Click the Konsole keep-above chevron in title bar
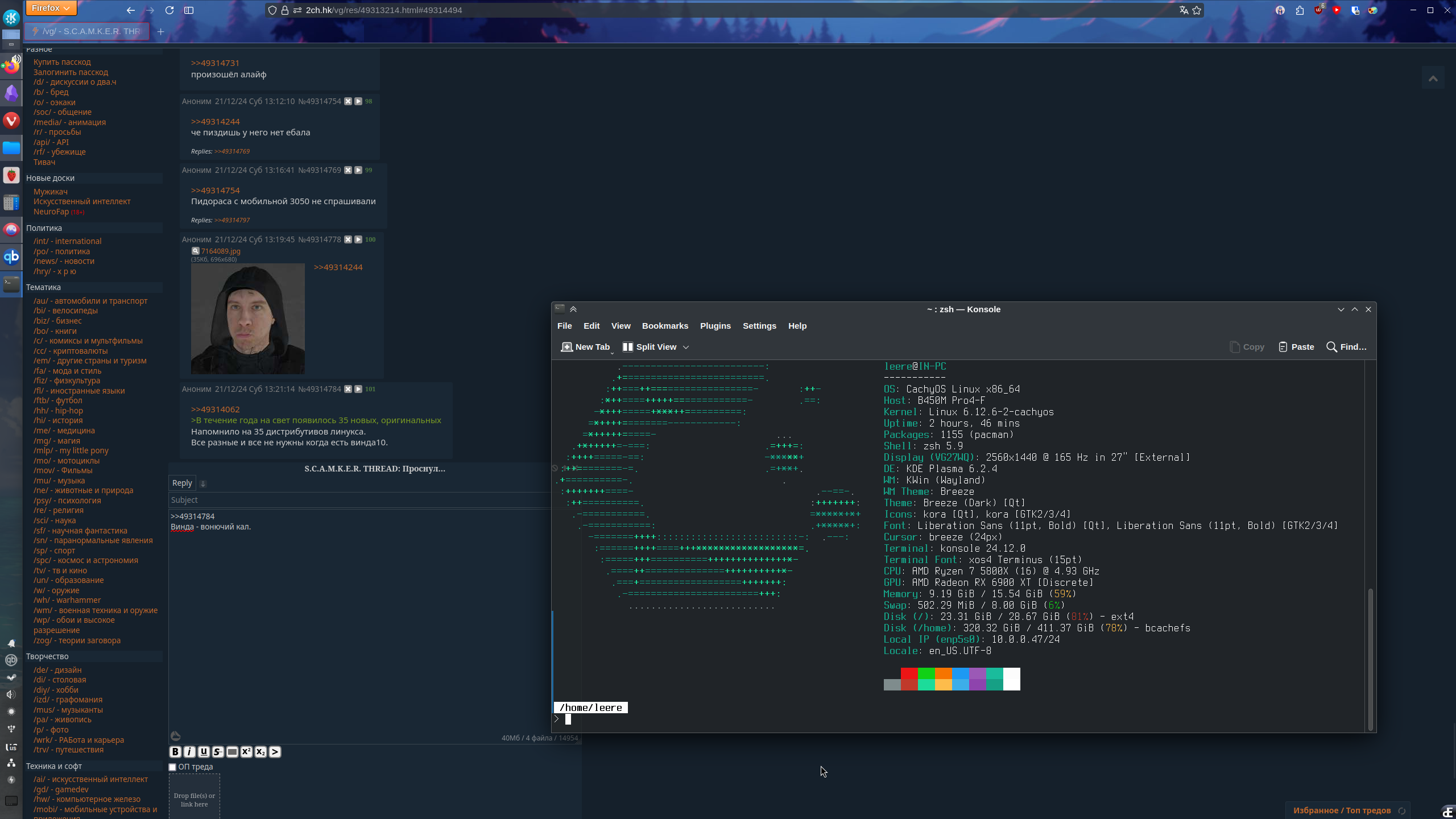The height and width of the screenshot is (819, 1456). click(x=573, y=309)
